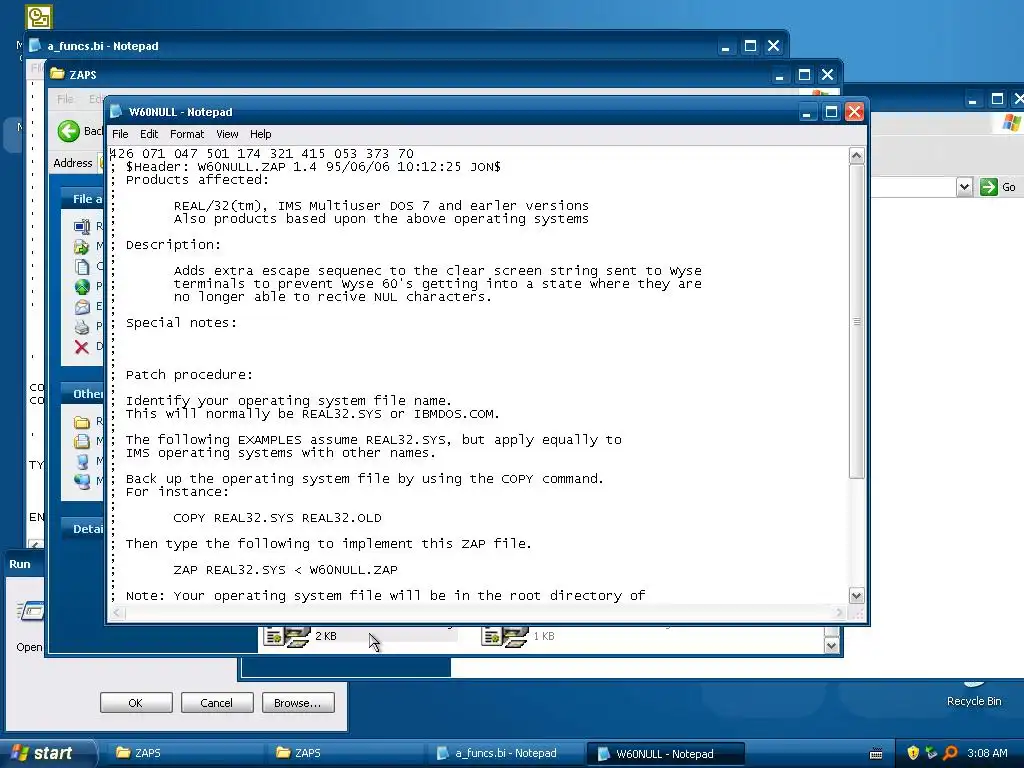
Task: Select the 1 KB file icon in ZAPS
Action: tap(504, 637)
